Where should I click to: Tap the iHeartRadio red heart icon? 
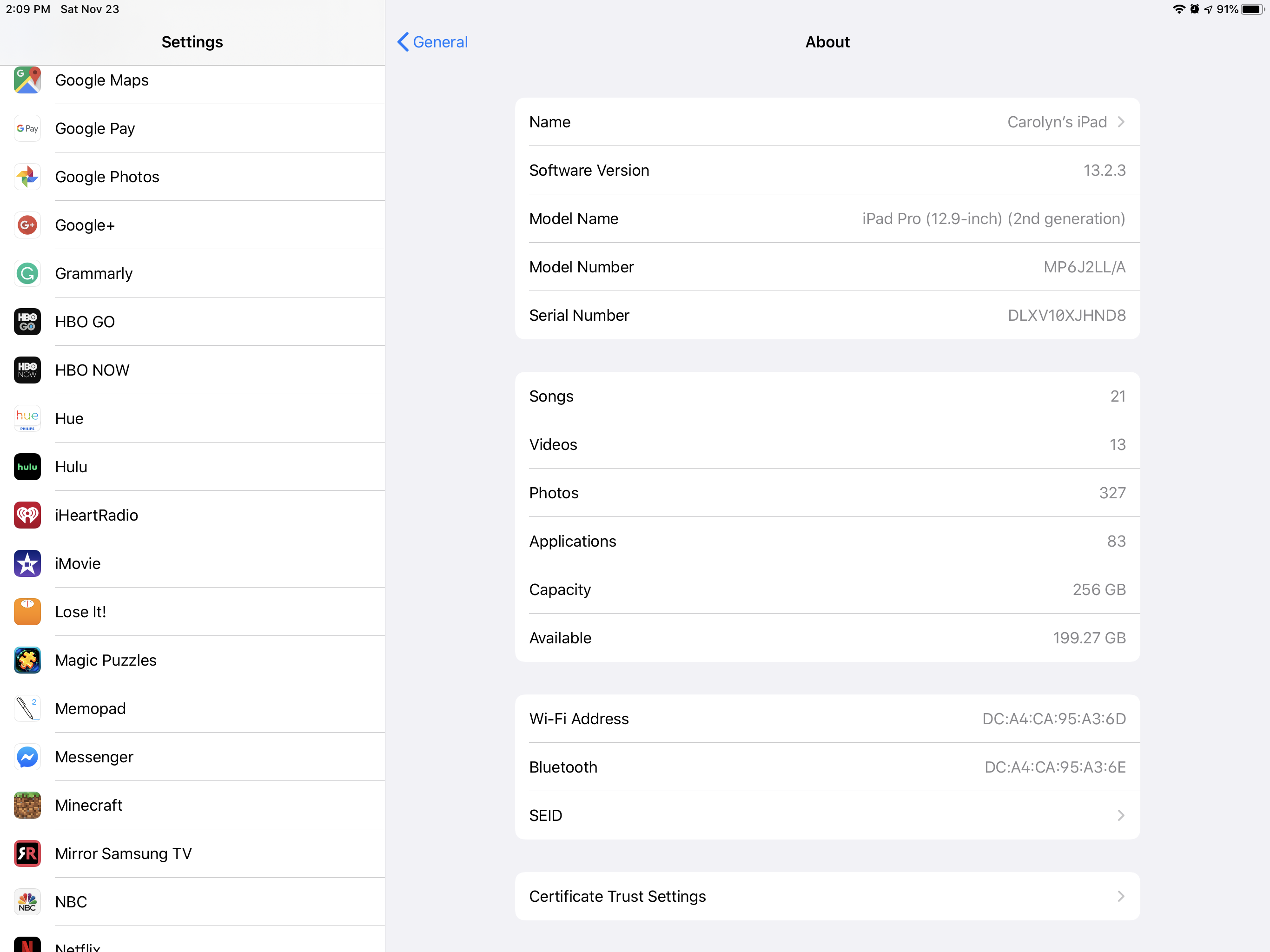pos(27,515)
